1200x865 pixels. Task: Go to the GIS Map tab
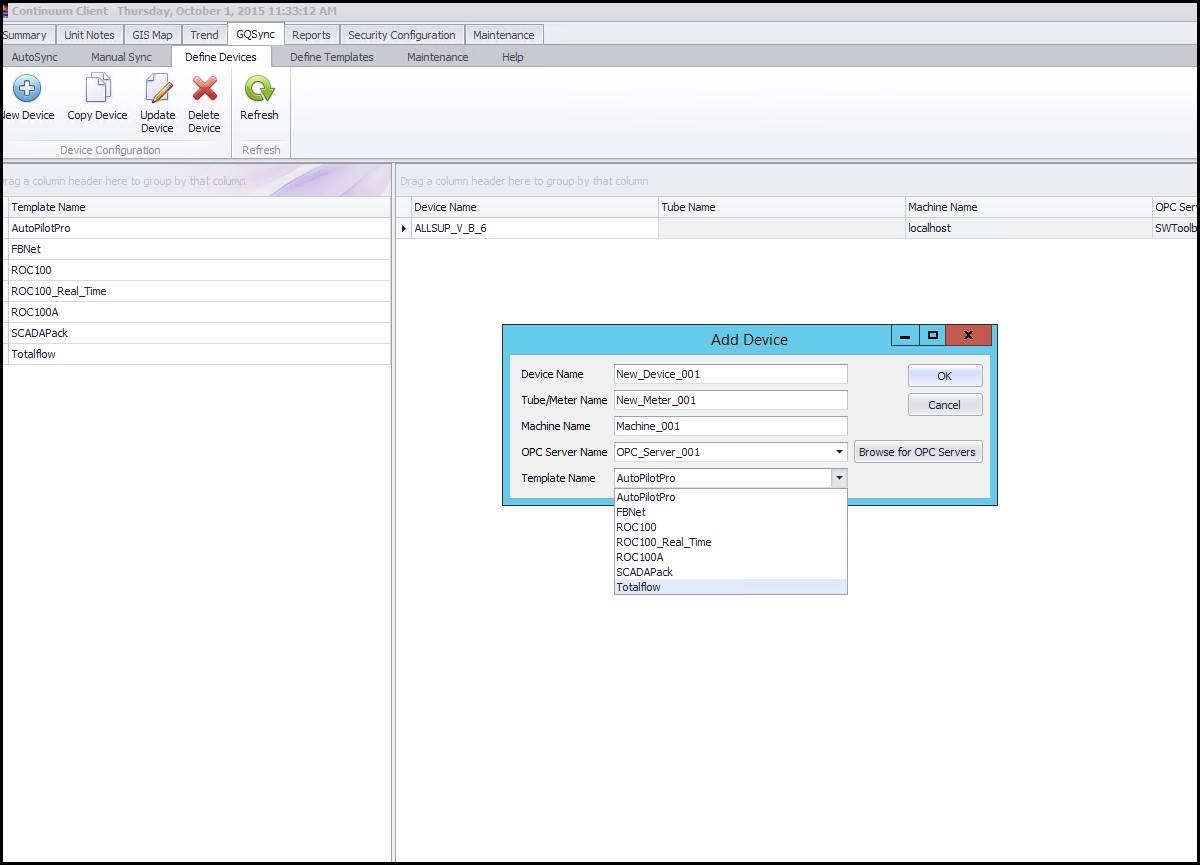[152, 35]
